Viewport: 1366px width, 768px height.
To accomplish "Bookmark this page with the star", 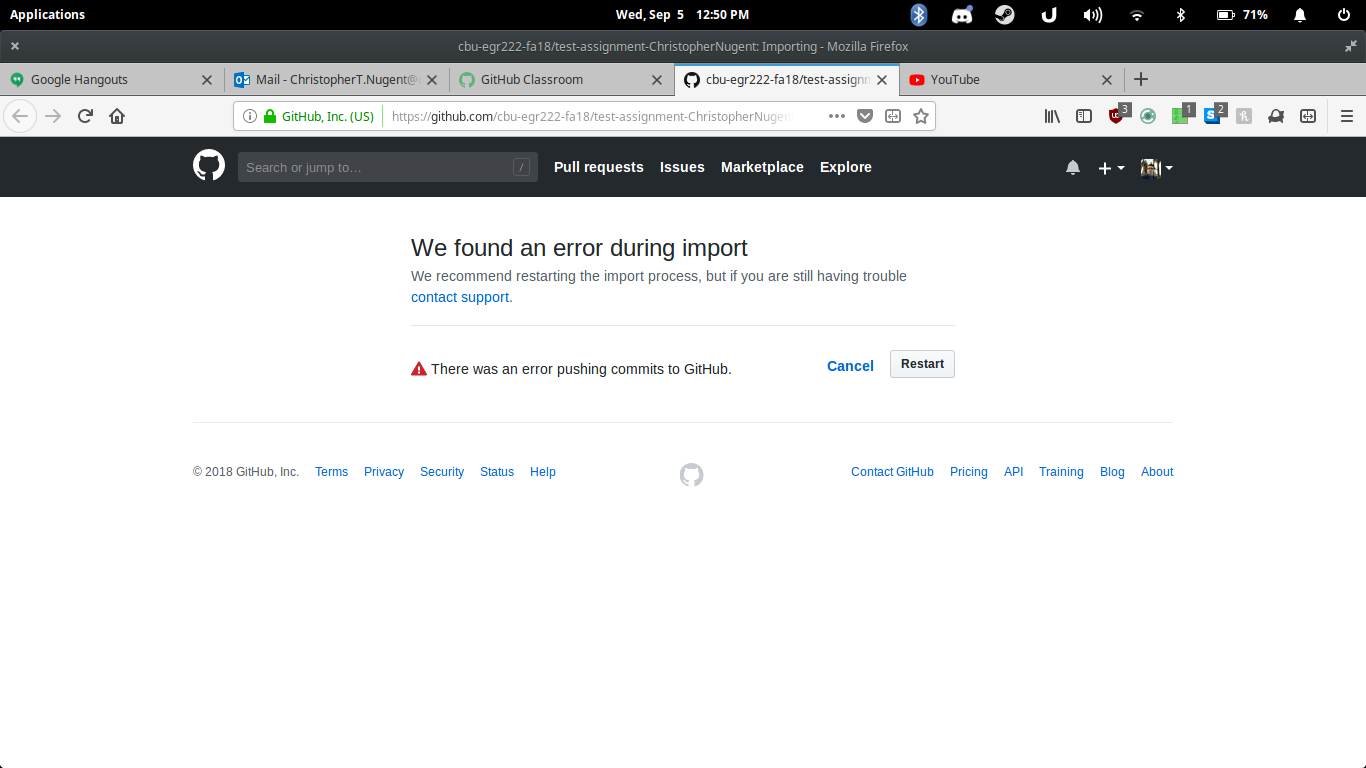I will pos(921,116).
